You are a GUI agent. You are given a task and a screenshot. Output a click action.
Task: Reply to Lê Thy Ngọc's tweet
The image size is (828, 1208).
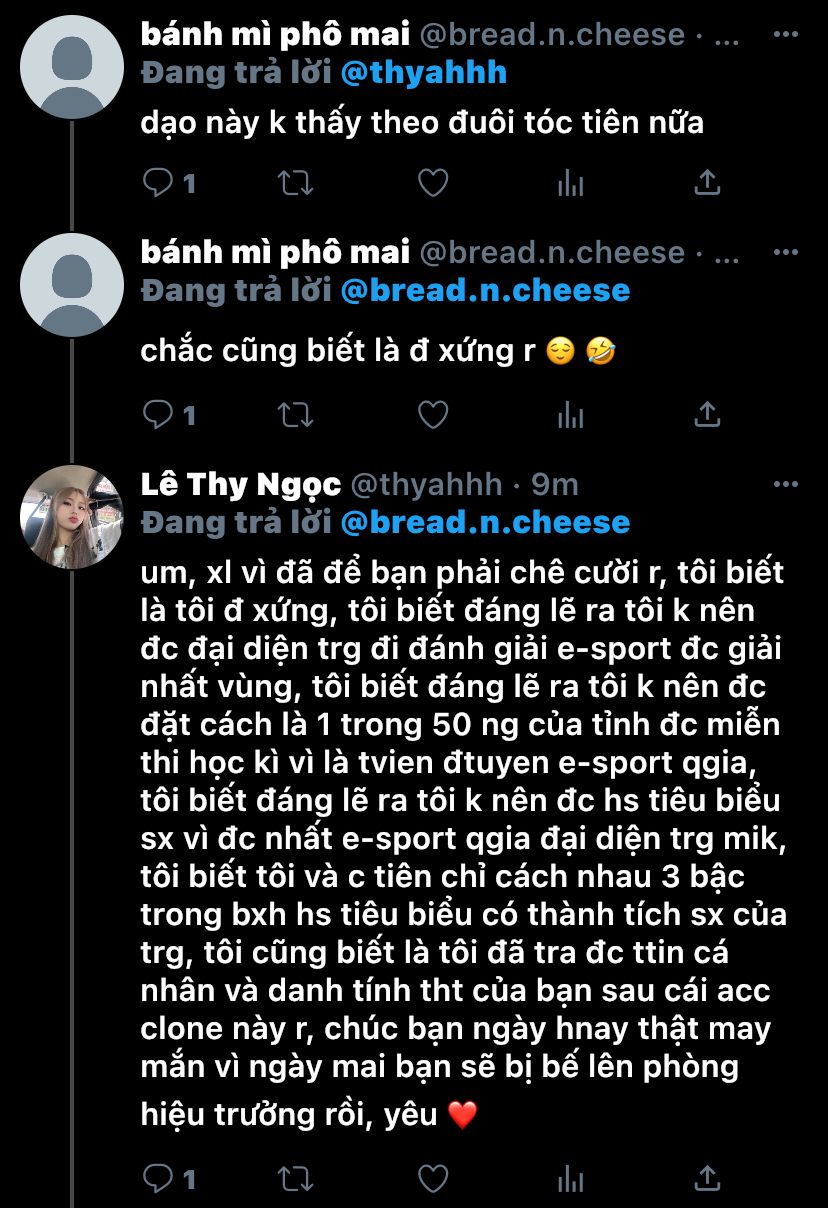[x=159, y=1178]
